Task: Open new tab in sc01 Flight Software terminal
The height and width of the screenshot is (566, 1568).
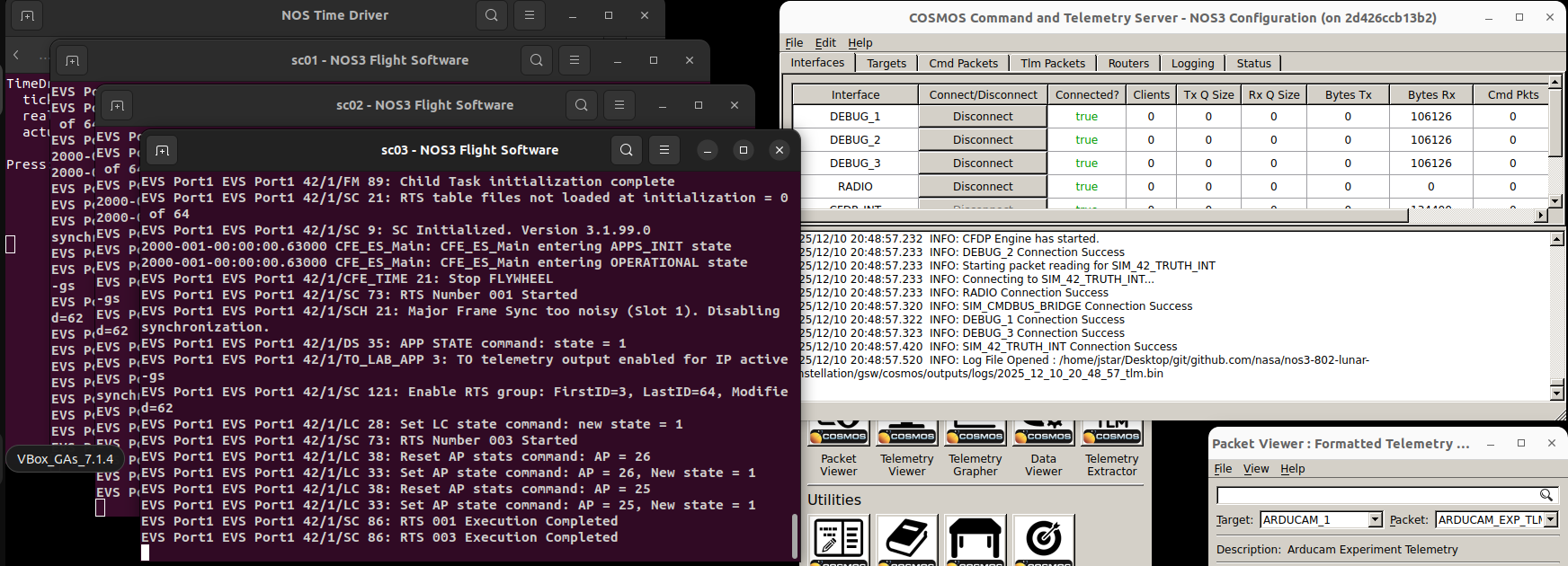Action: point(72,60)
